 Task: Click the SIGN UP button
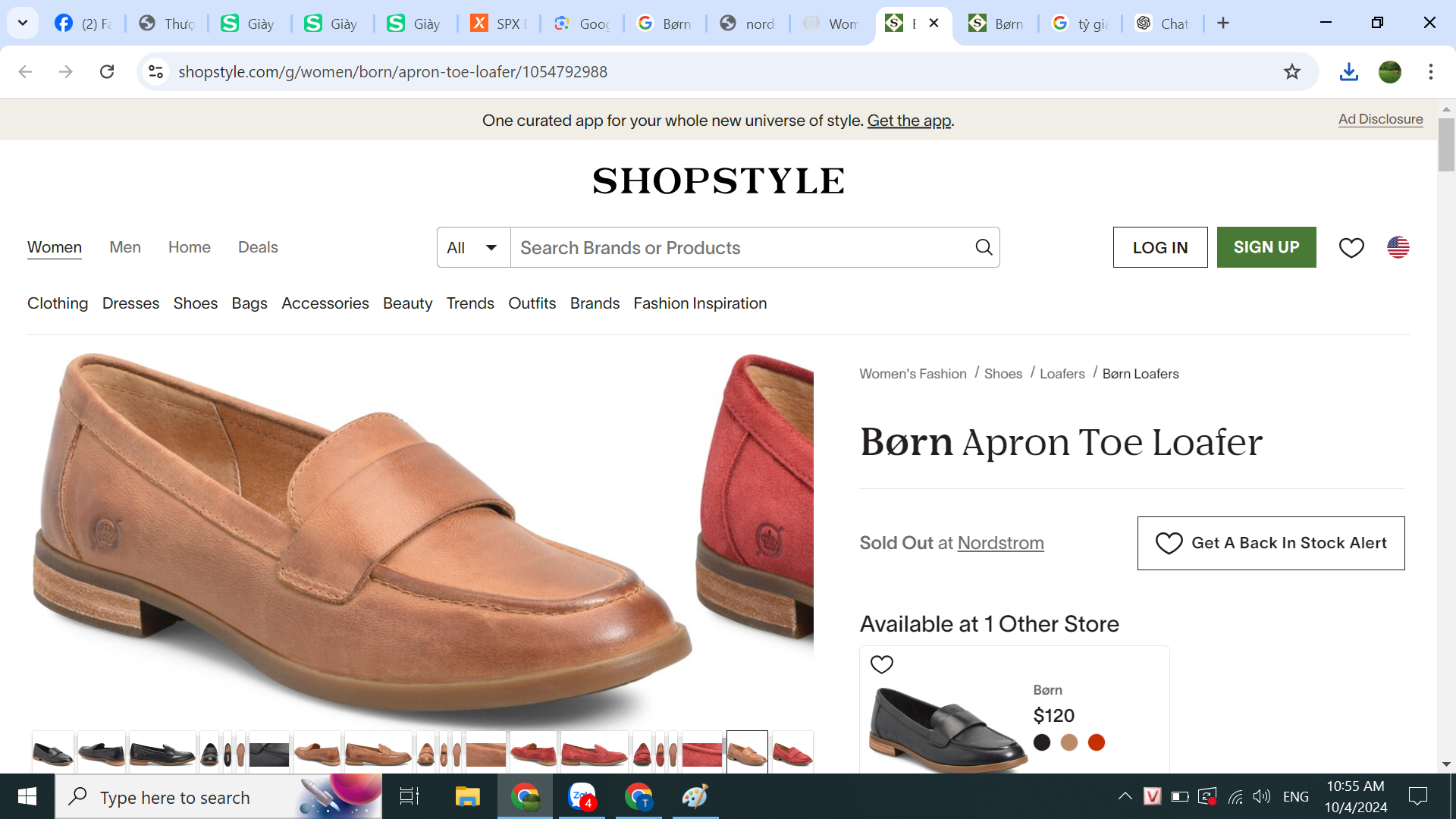click(1266, 247)
